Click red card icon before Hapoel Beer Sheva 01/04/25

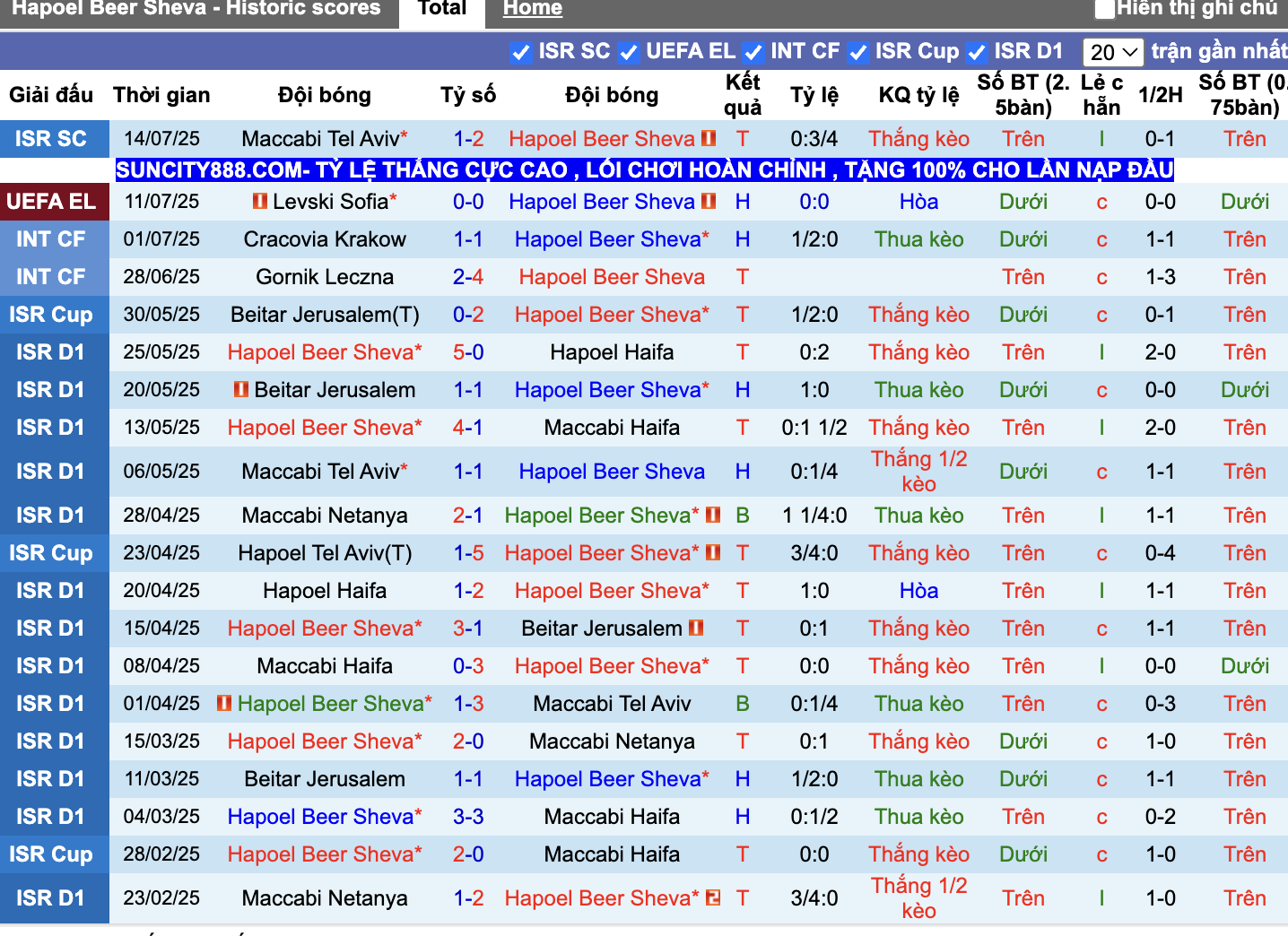tap(224, 704)
